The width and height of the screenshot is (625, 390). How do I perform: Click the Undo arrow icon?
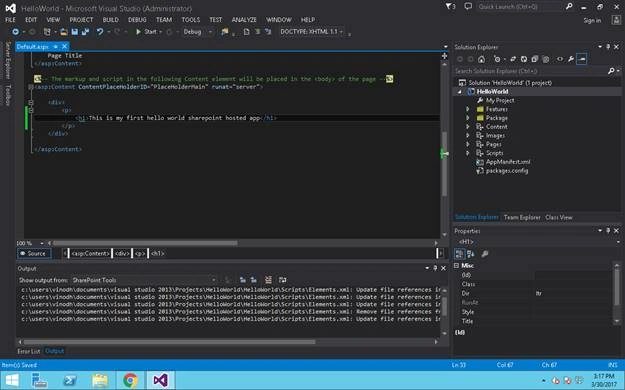[100, 32]
